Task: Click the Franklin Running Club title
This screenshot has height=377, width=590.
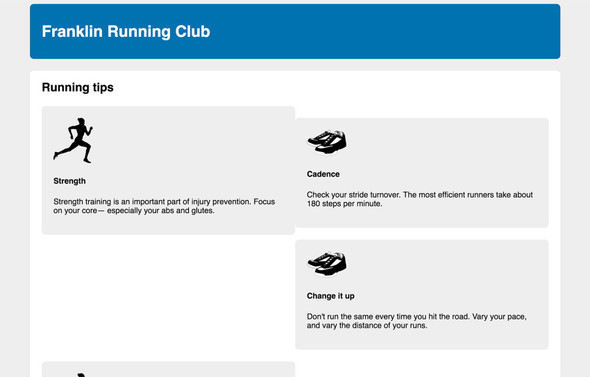Action: click(126, 31)
